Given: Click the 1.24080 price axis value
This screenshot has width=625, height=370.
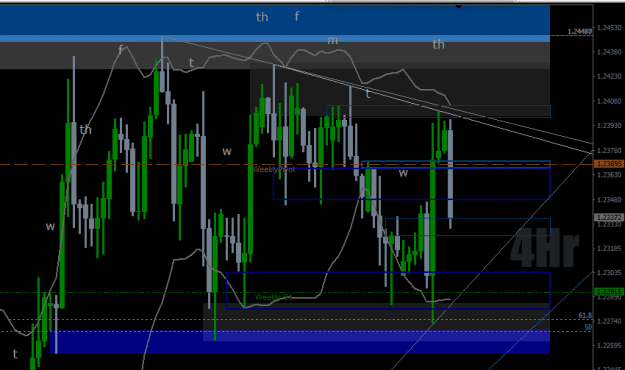Looking at the screenshot, I should click(x=609, y=101).
